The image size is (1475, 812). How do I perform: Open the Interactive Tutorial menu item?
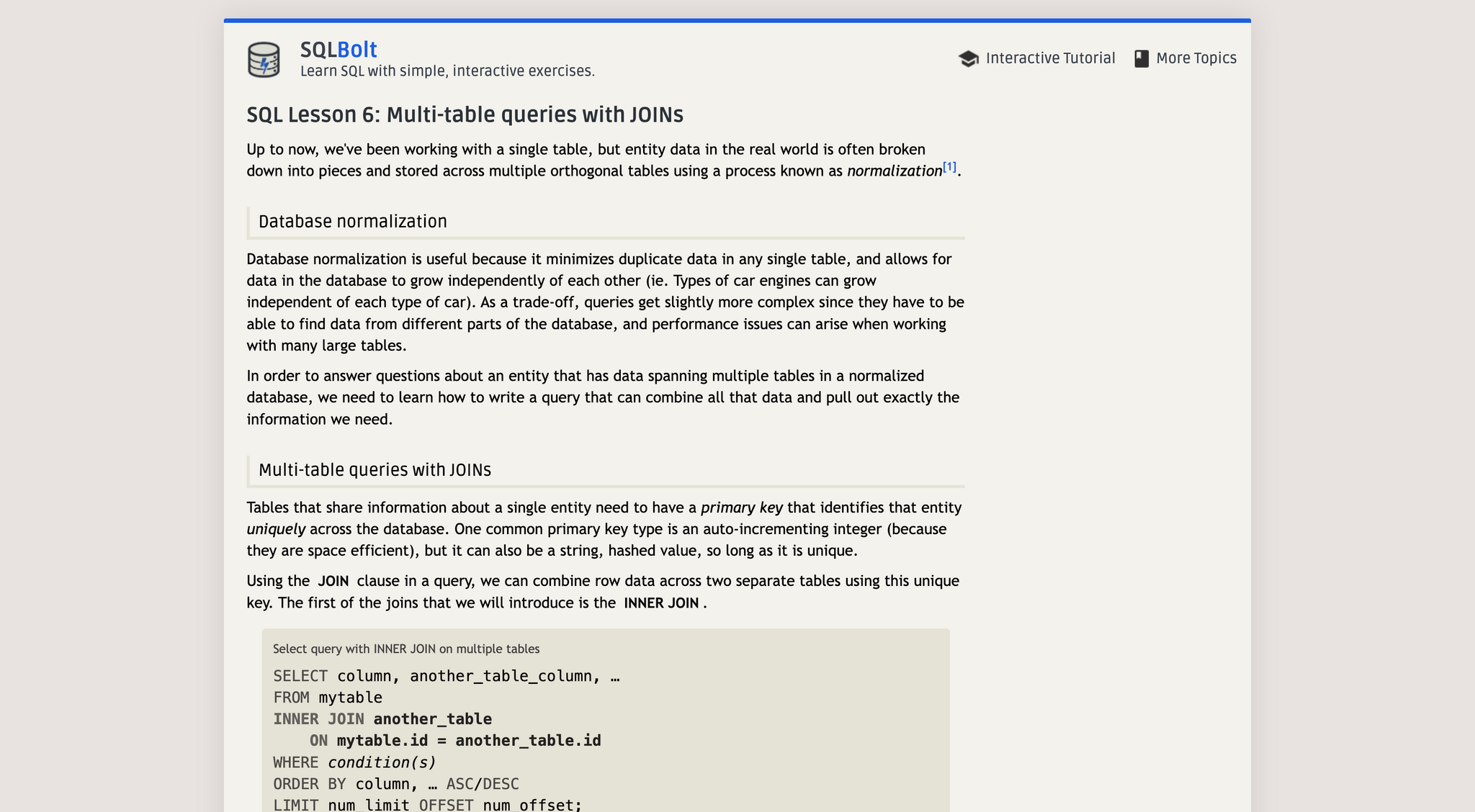[x=1037, y=58]
